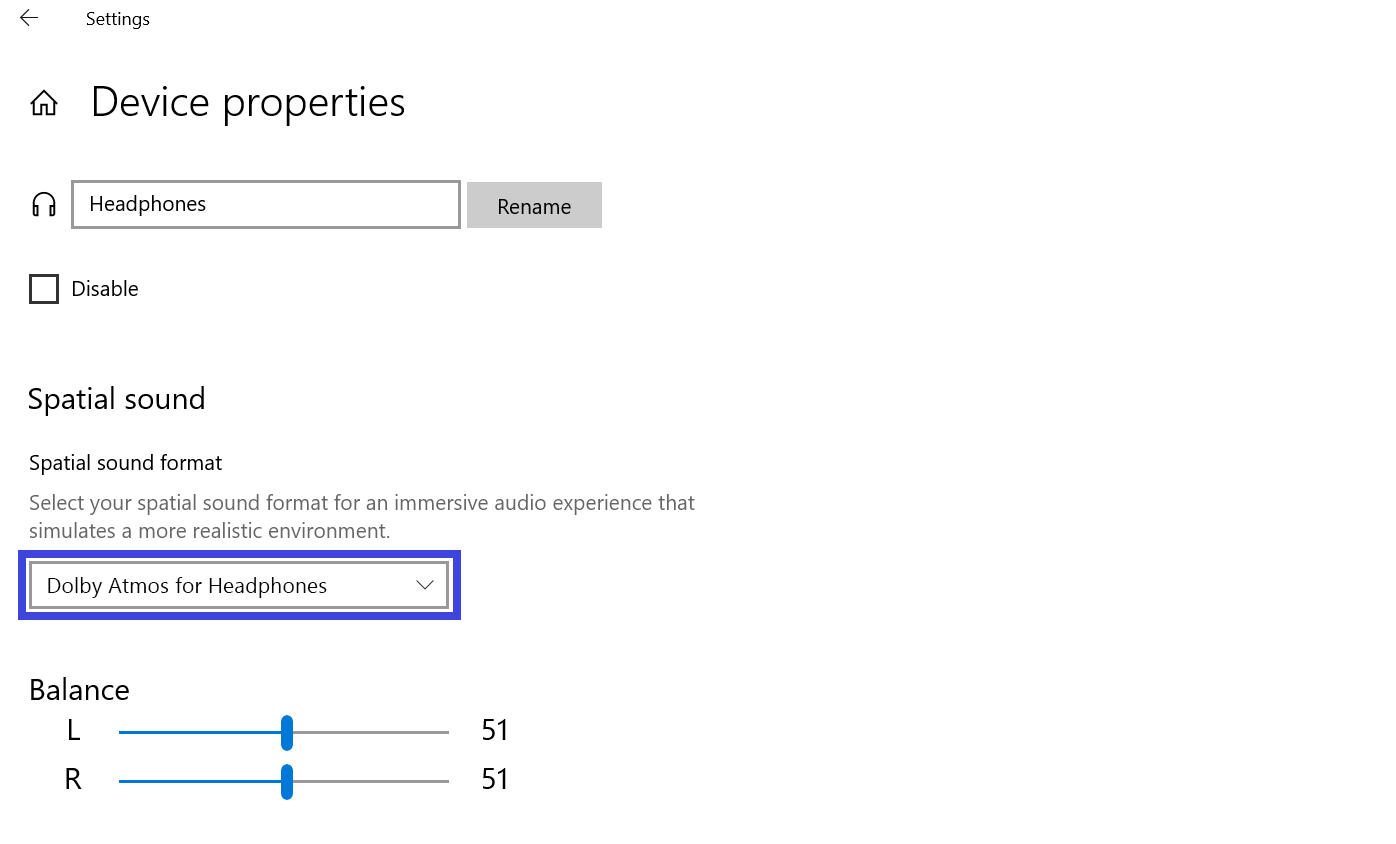Click the dropdown chevron on Dolby Atmos selector
The width and height of the screenshot is (1396, 844).
click(x=424, y=585)
